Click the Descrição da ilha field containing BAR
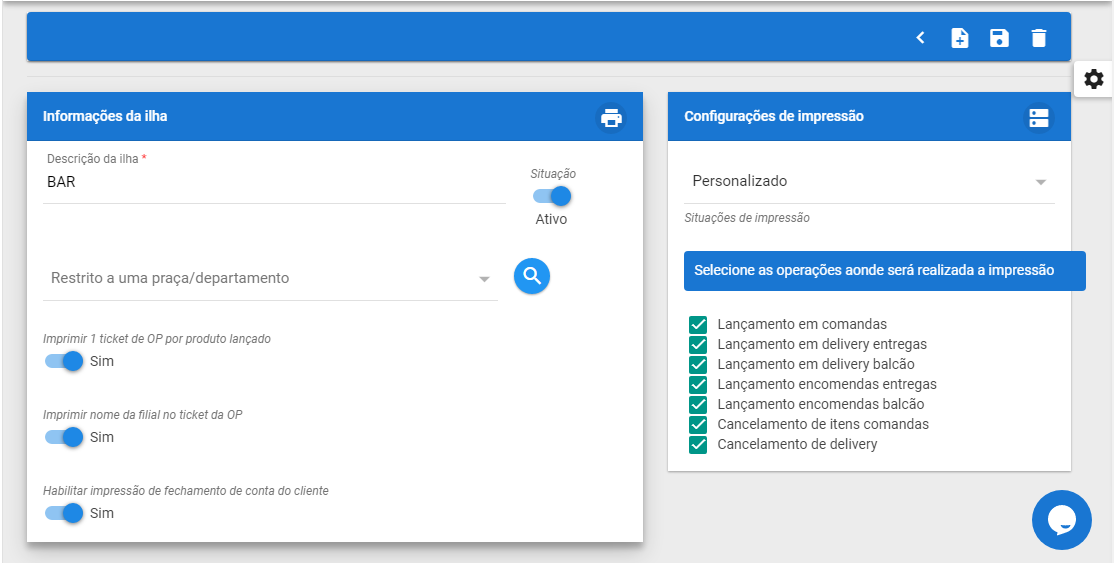Screen dimensions: 1114x563 pos(274,182)
